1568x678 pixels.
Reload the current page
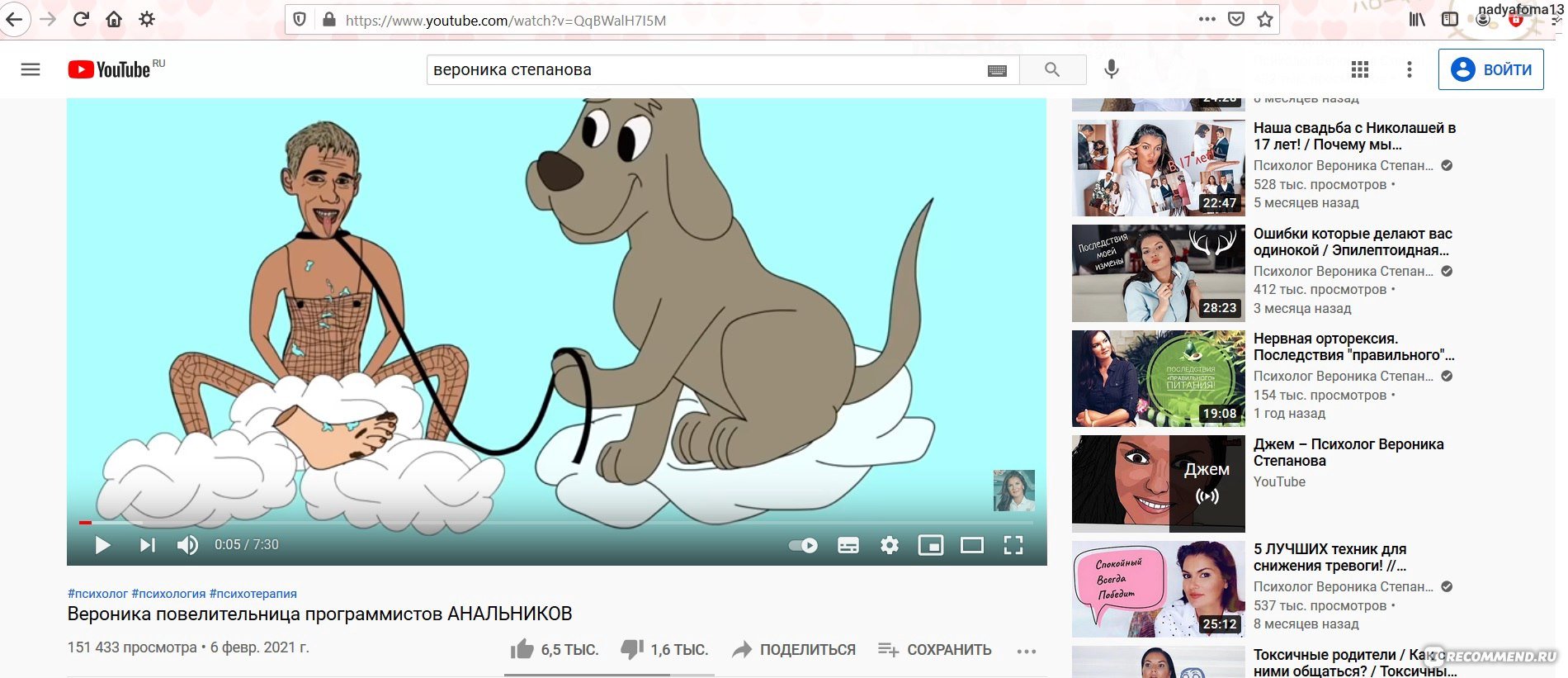[x=81, y=19]
